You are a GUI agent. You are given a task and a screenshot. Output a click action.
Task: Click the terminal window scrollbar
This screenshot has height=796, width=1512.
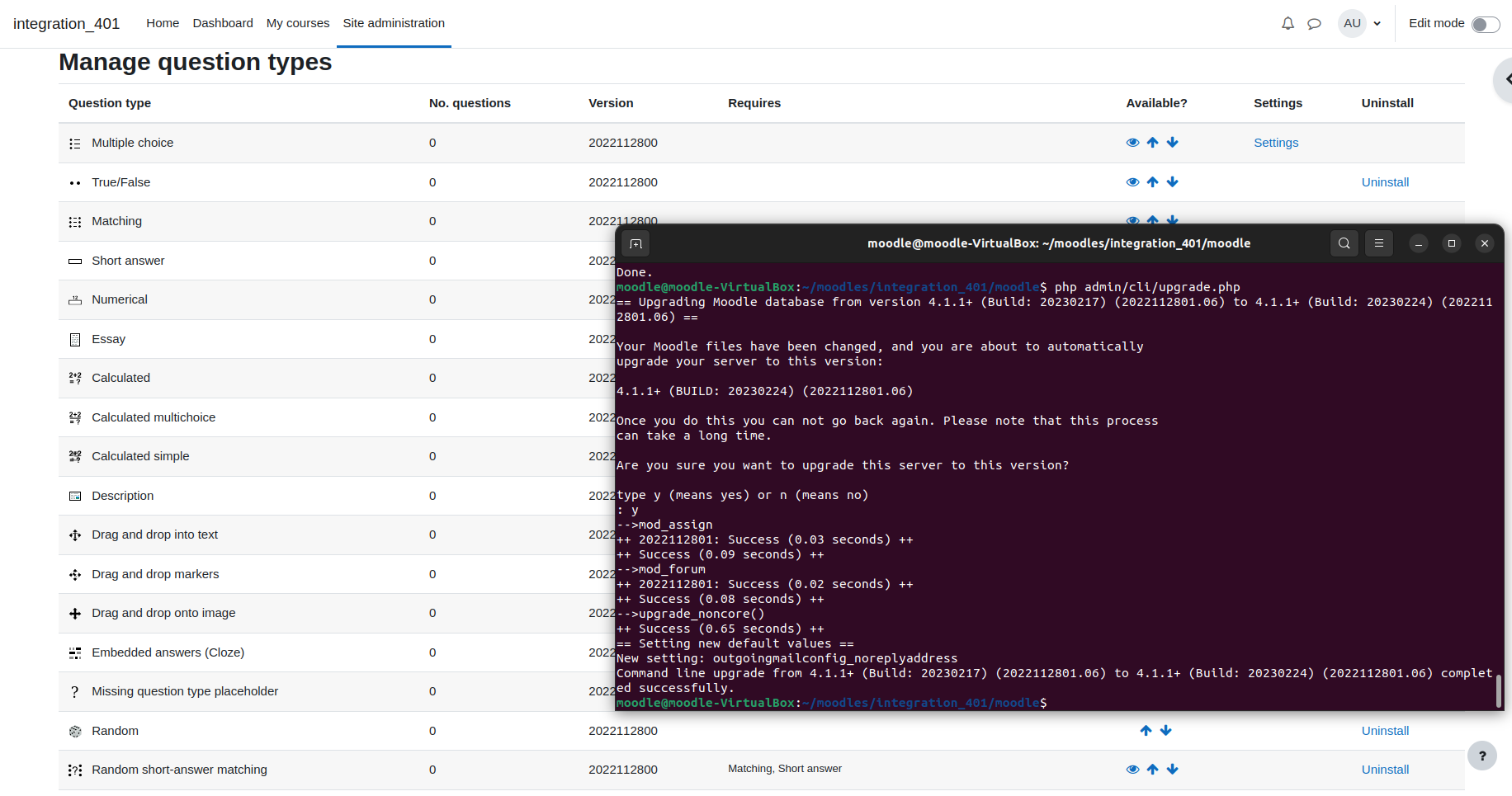tap(1499, 691)
